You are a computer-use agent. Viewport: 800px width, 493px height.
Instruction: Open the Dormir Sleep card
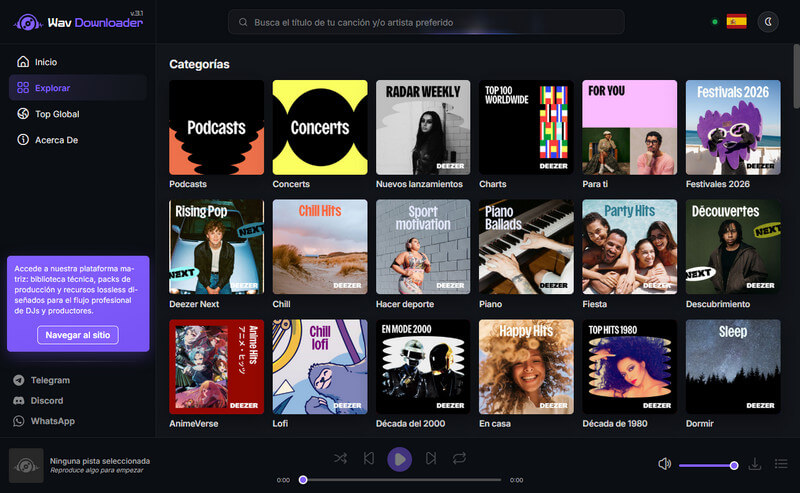(733, 367)
